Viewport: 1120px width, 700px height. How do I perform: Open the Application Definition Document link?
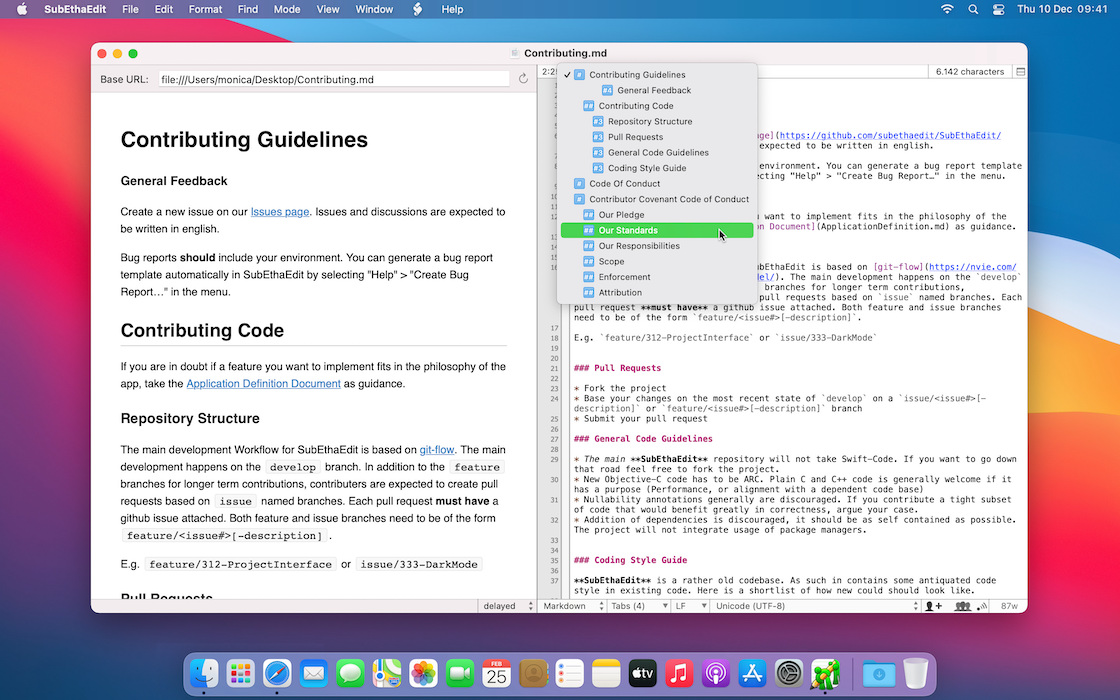click(263, 383)
